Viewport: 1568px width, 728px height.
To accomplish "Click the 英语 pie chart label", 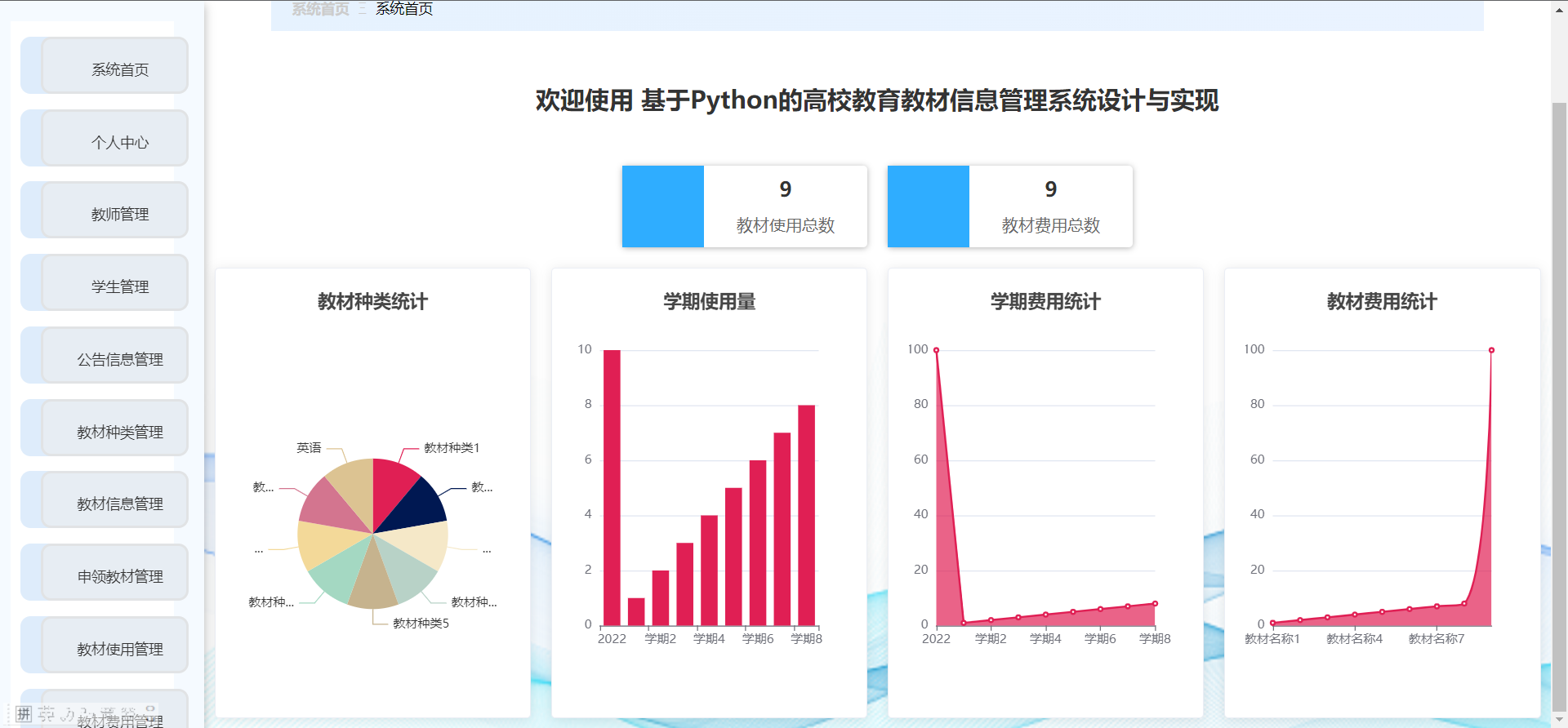I will click(309, 448).
